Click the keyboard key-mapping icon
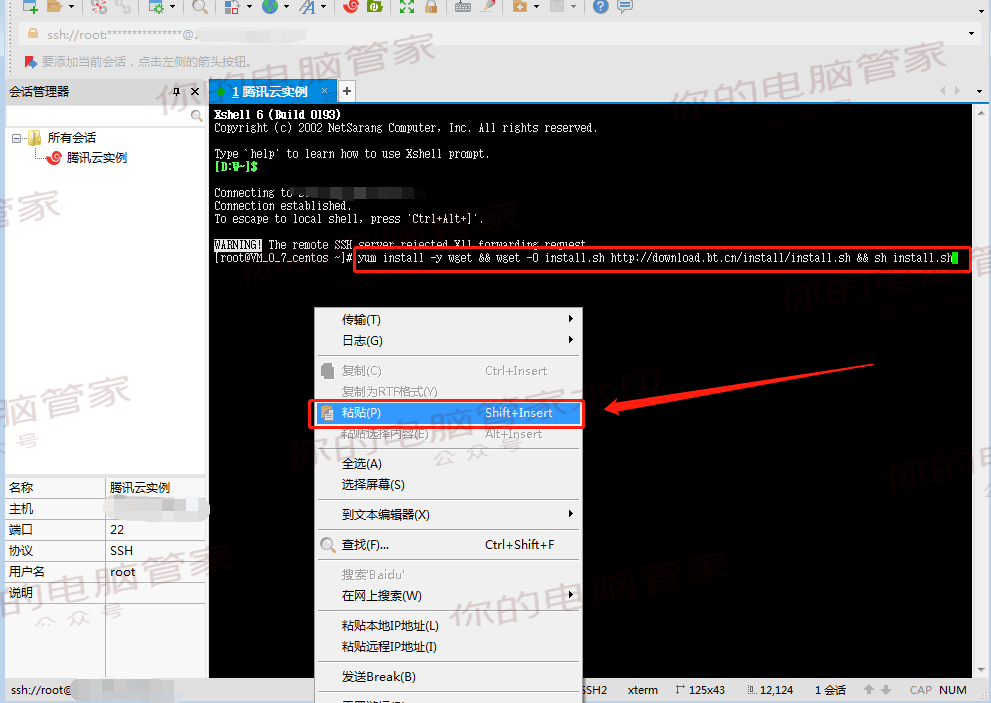This screenshot has width=991, height=703. 463,7
